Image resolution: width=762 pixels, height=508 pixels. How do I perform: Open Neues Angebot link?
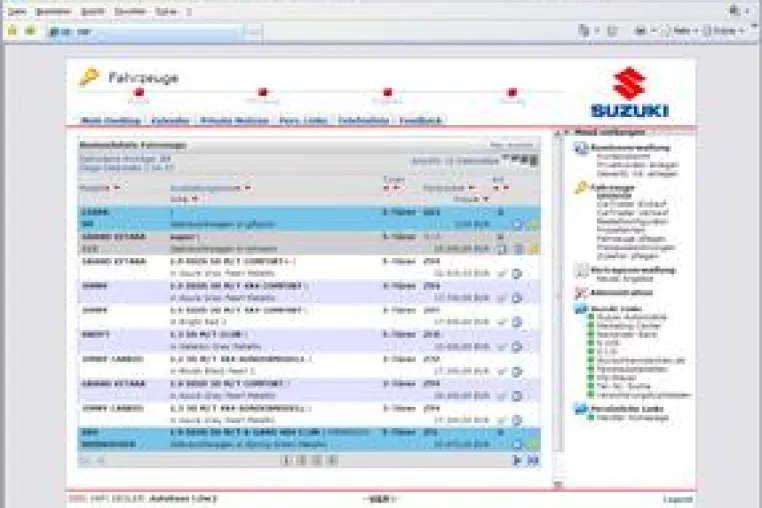[624, 279]
